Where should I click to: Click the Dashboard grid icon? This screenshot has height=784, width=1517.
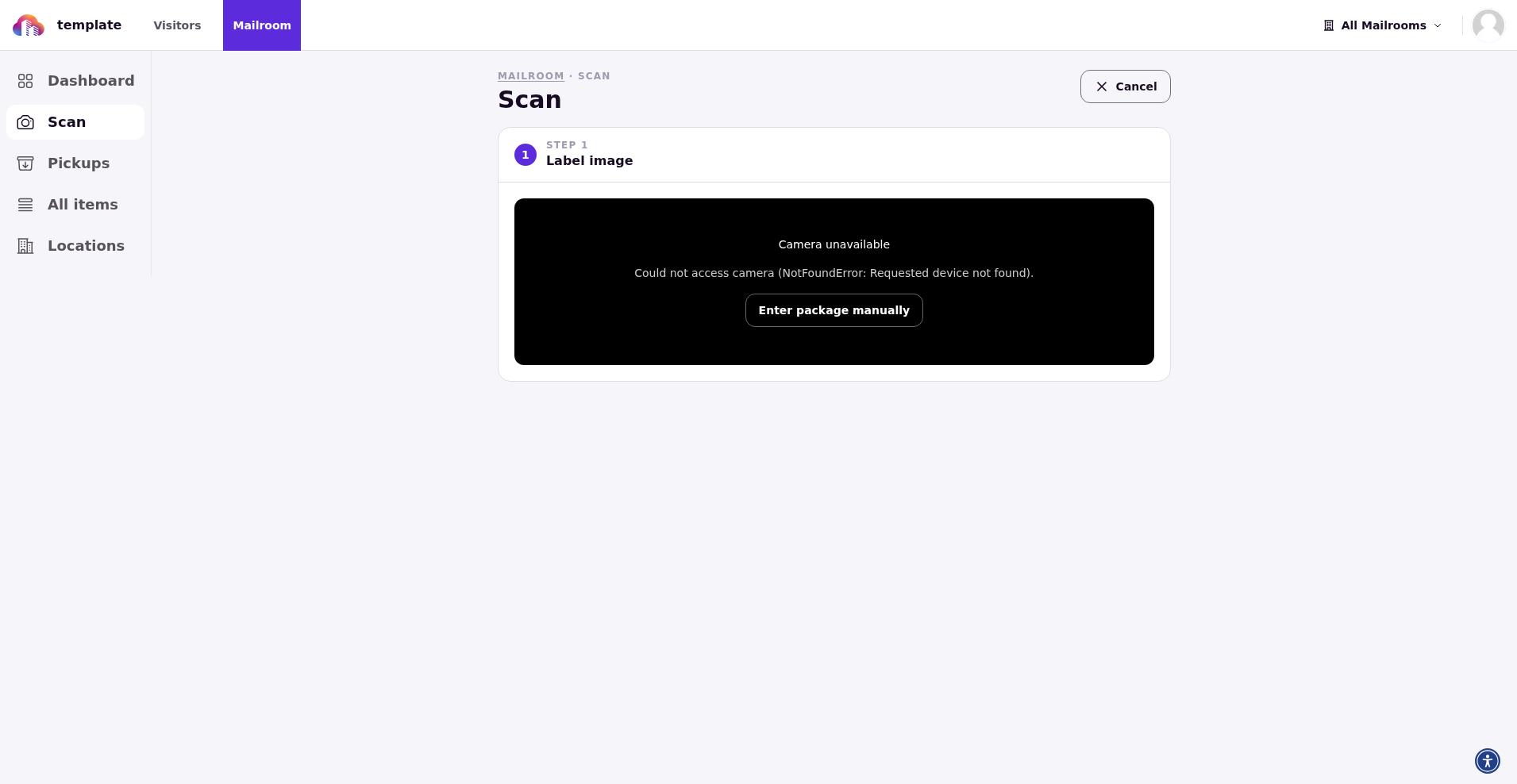(x=25, y=81)
